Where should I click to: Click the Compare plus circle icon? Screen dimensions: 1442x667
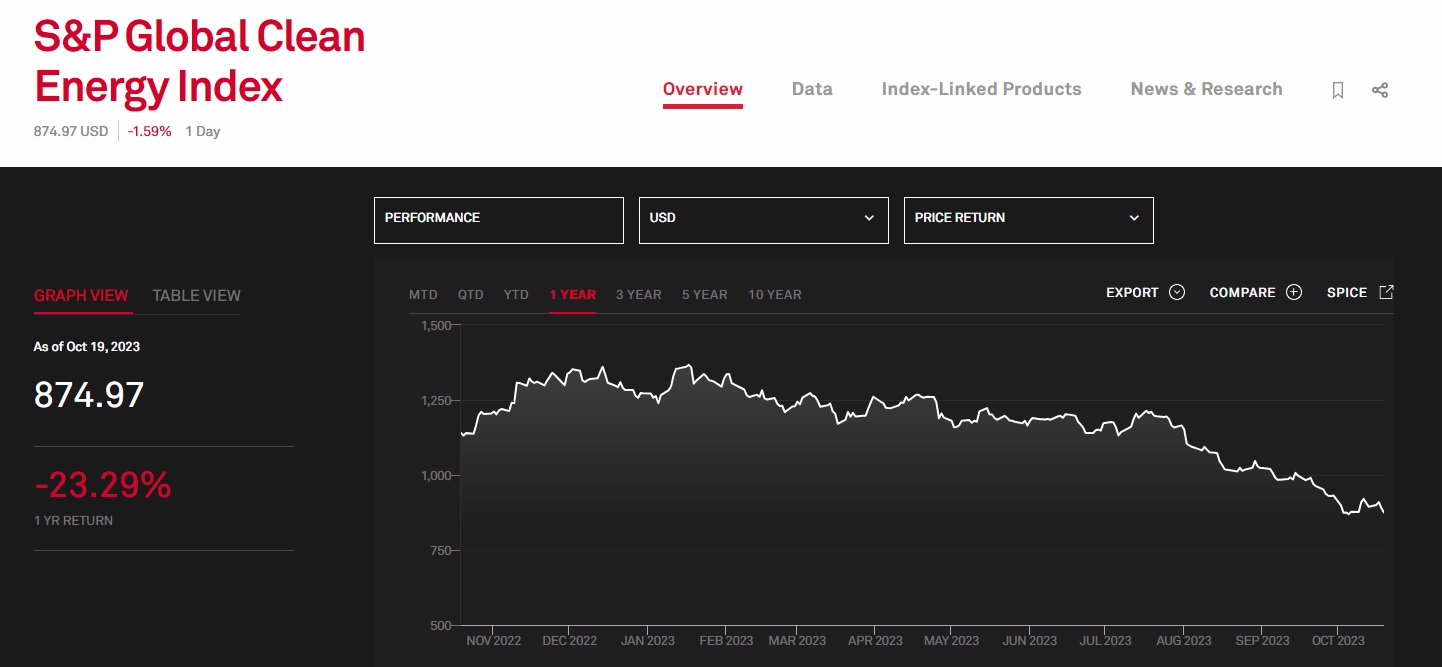tap(1294, 292)
